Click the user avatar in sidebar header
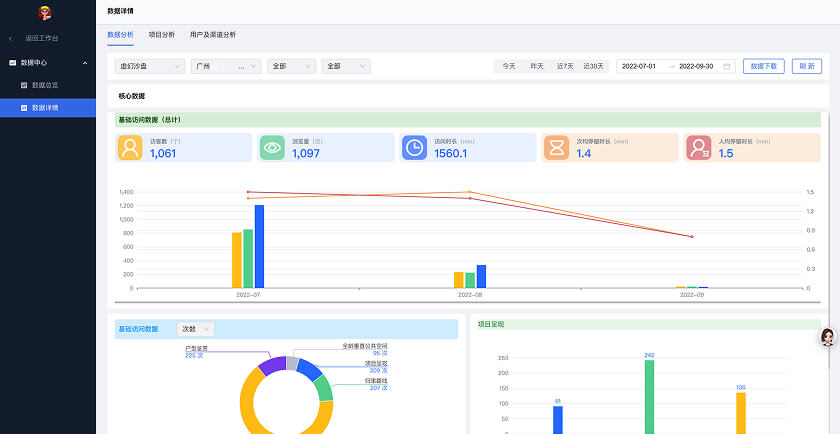 point(44,13)
